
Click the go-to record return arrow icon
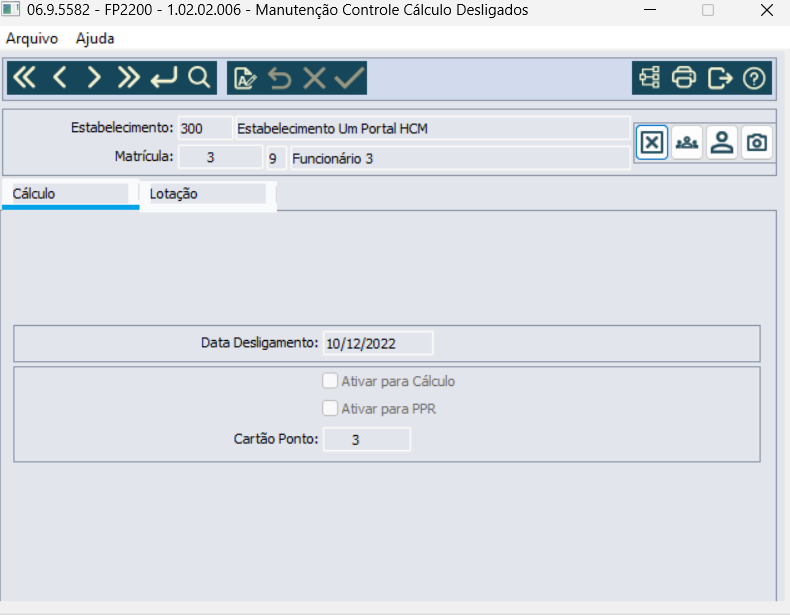pyautogui.click(x=164, y=78)
